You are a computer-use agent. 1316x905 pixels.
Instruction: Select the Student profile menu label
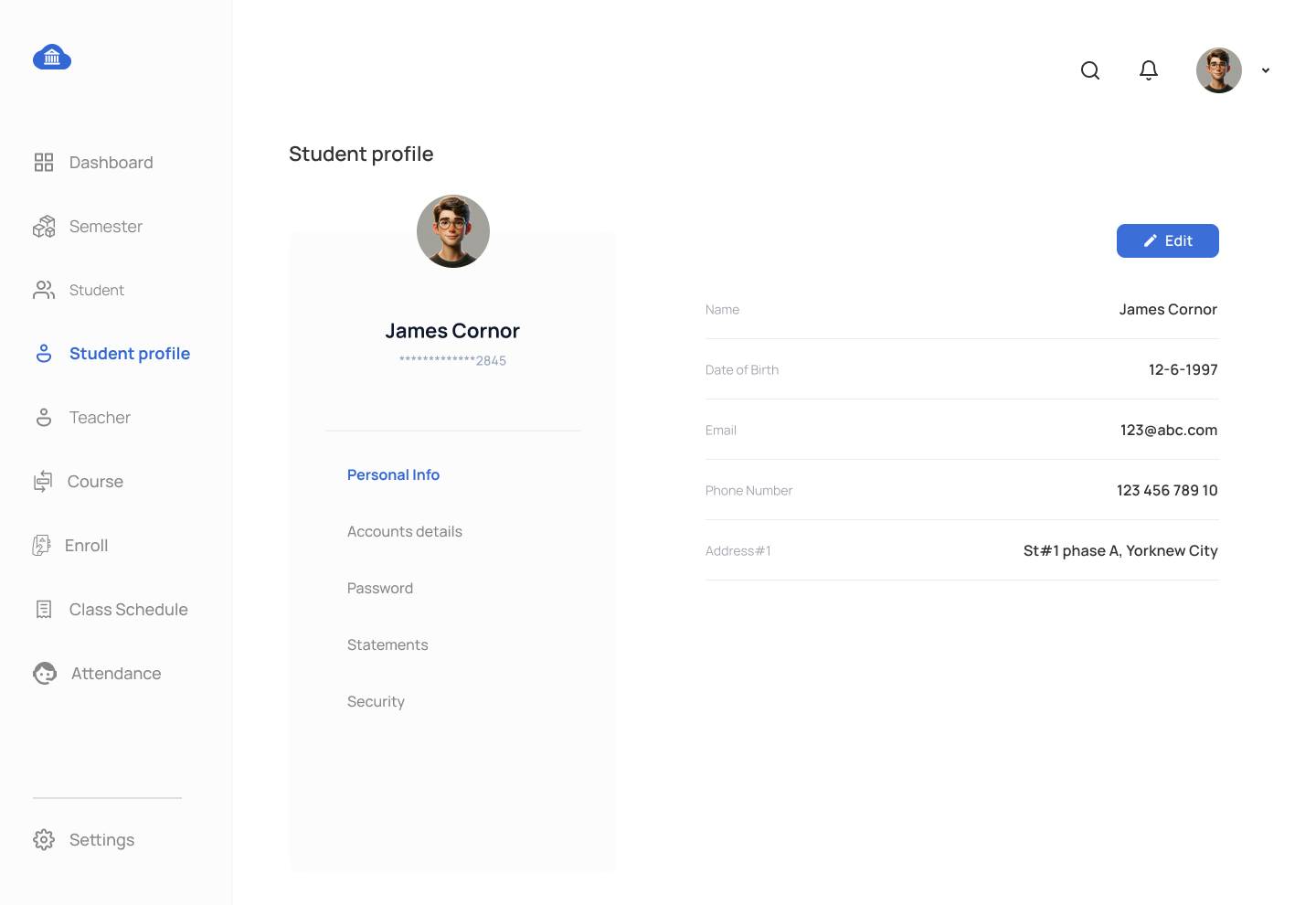(130, 354)
